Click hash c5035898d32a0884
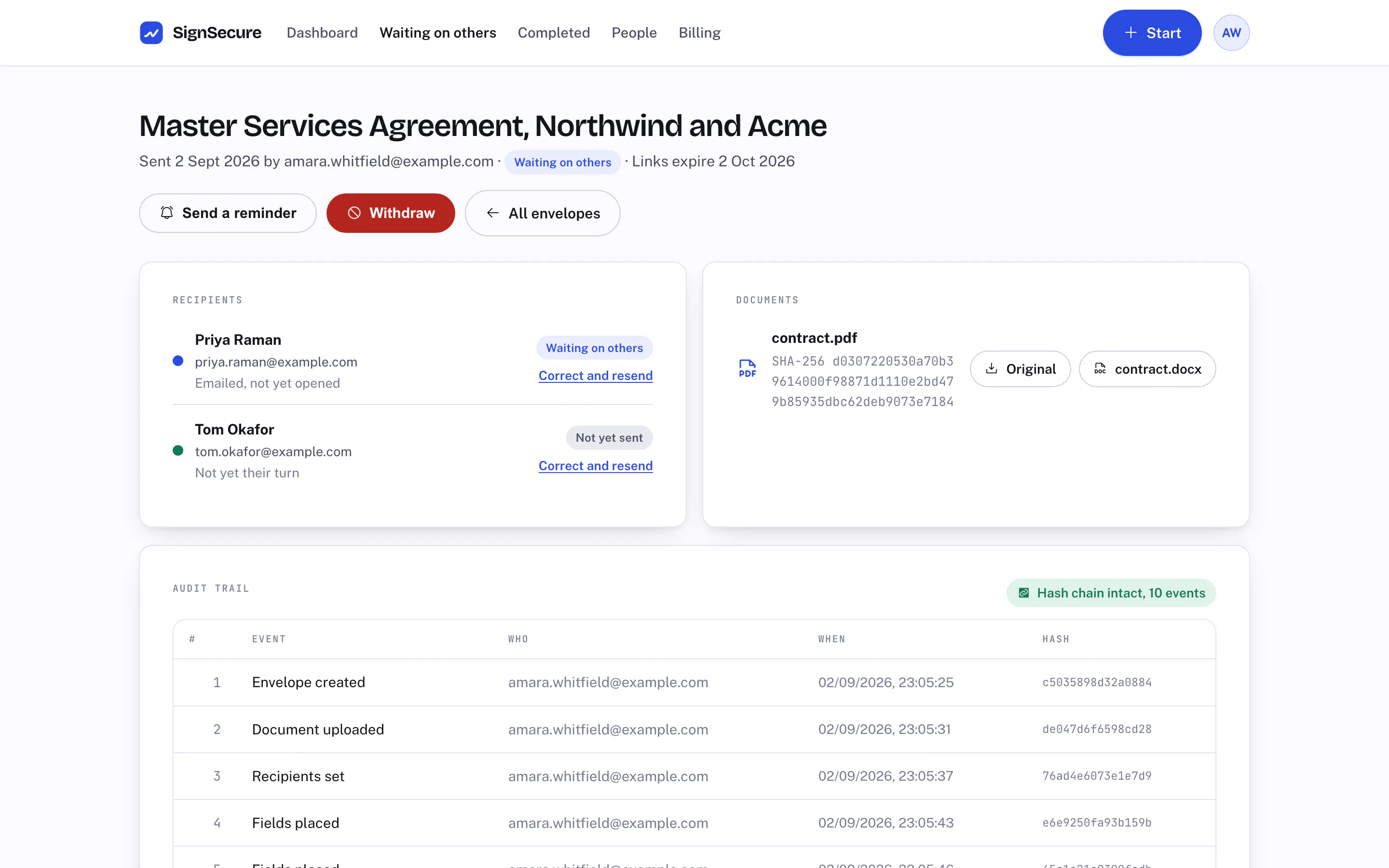This screenshot has height=868, width=1389. point(1097,682)
